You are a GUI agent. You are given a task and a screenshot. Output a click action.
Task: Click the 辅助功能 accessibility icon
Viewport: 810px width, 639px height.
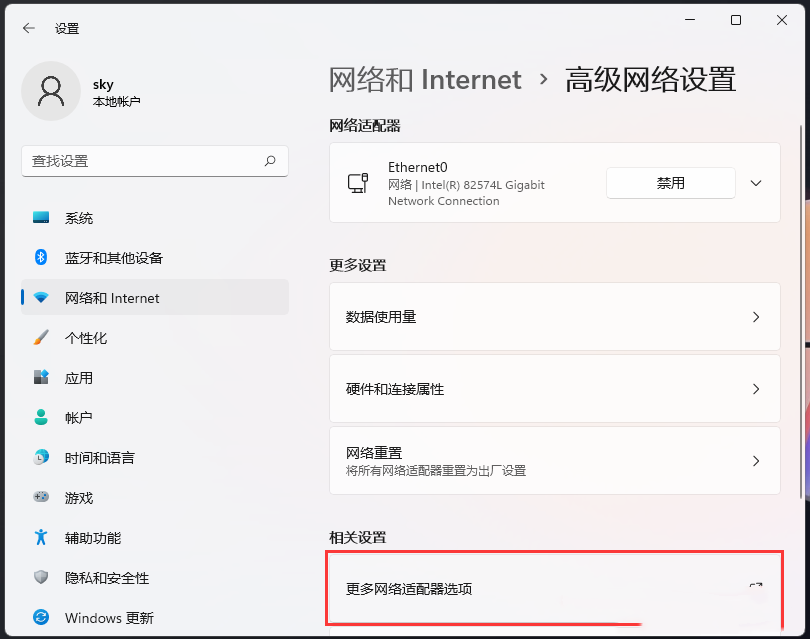[x=40, y=538]
